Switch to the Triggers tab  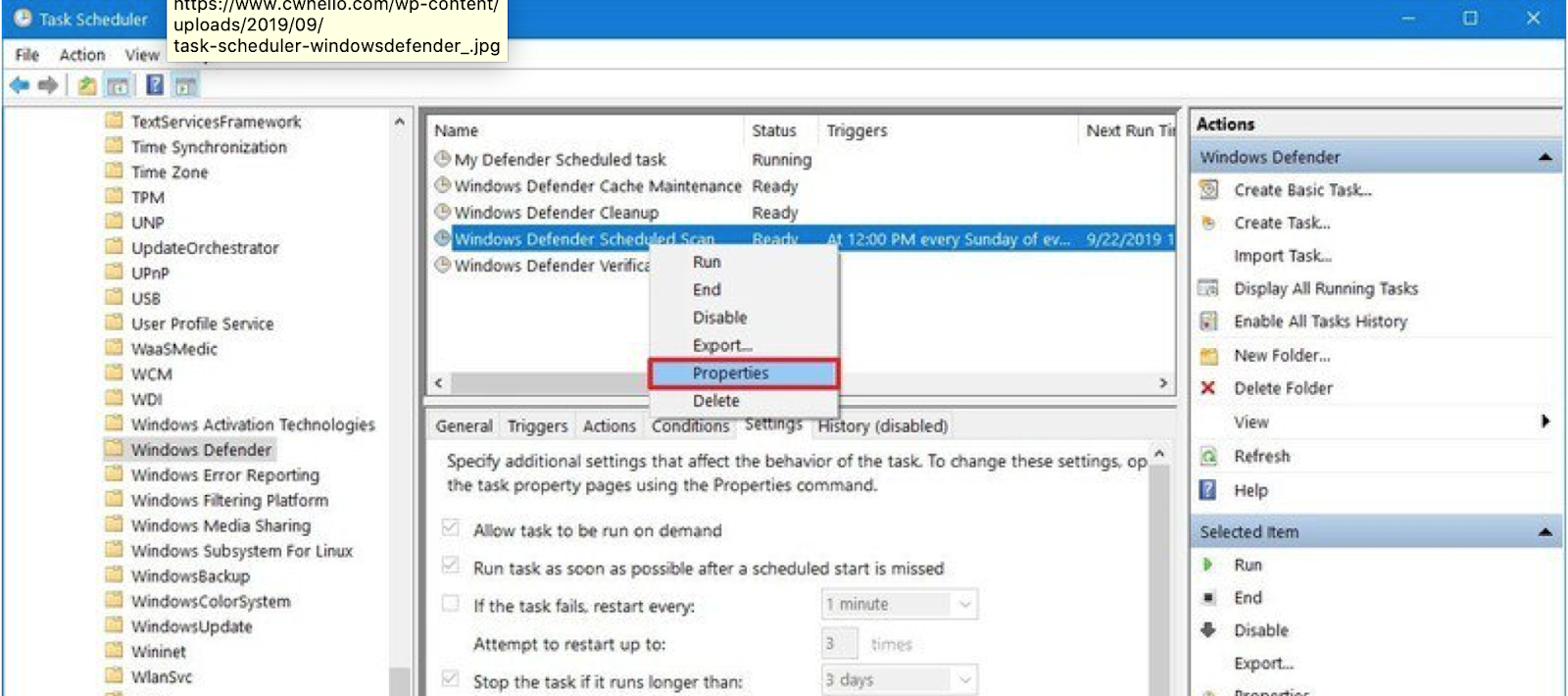[x=537, y=425]
